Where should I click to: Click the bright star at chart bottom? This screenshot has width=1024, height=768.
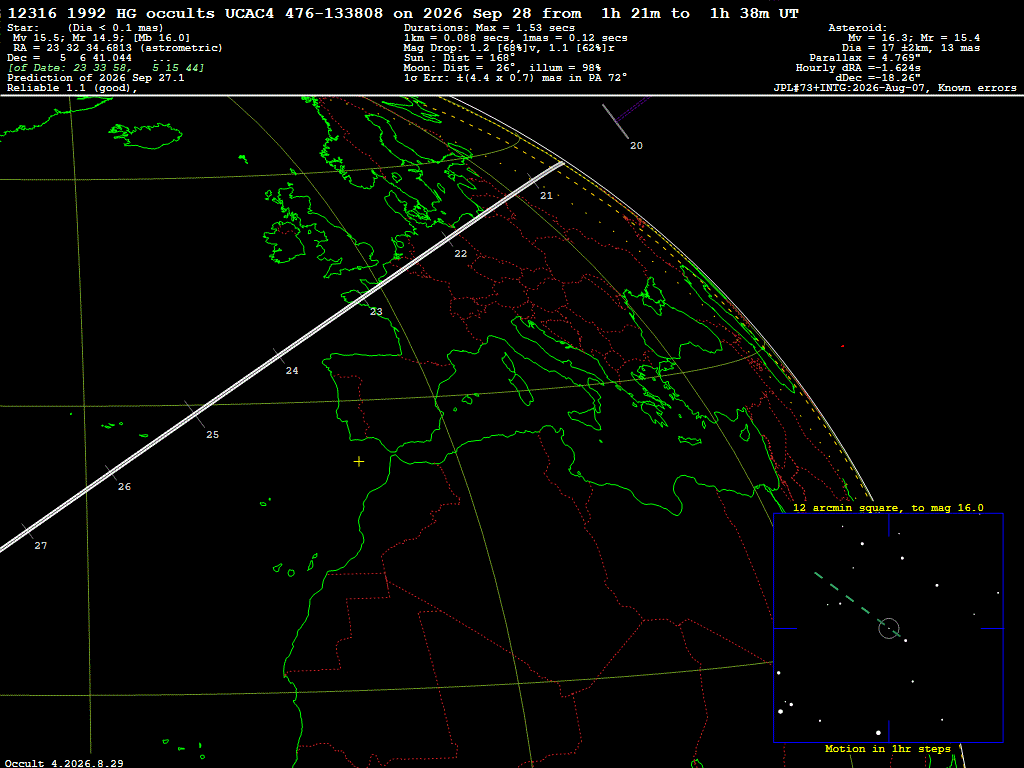pyautogui.click(x=878, y=733)
